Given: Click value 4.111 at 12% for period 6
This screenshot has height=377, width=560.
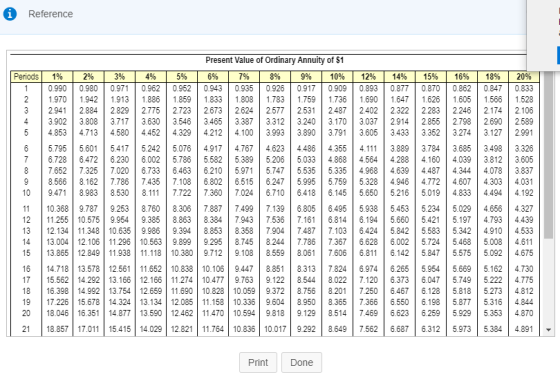Looking at the screenshot, I should (368, 149).
